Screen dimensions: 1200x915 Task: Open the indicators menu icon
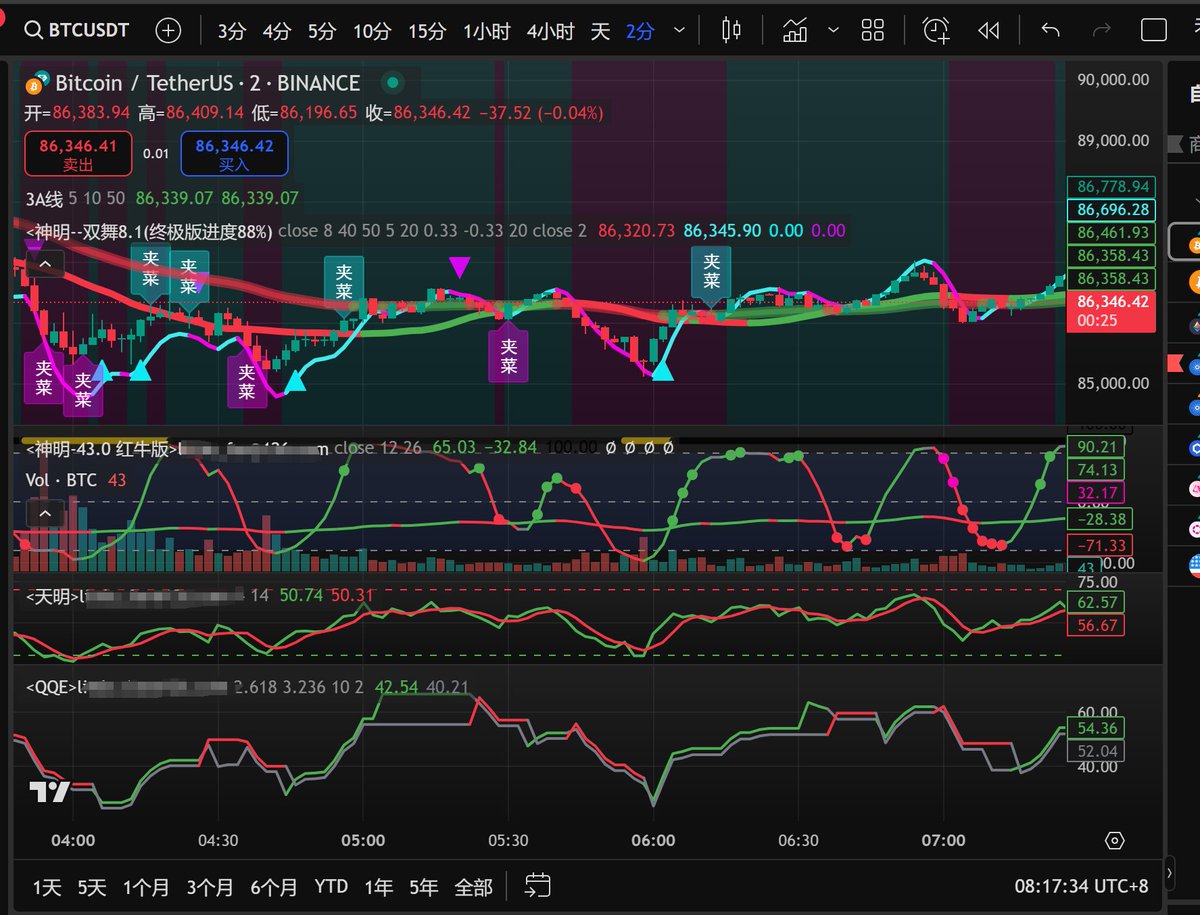coord(796,30)
